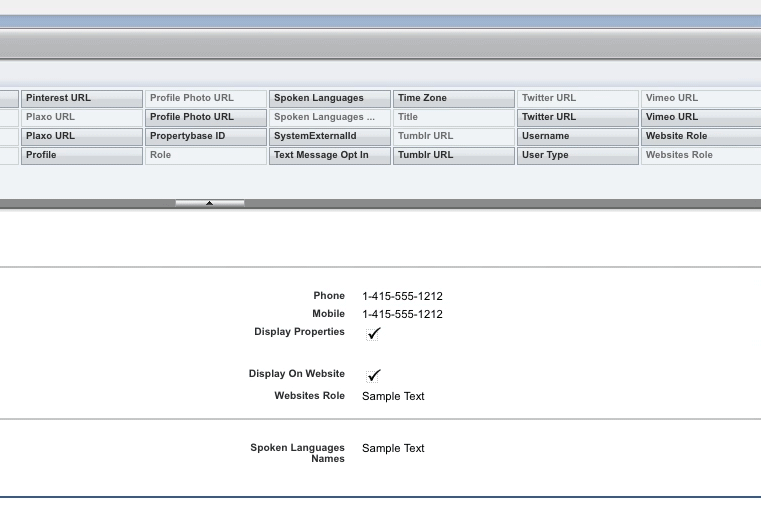The height and width of the screenshot is (517, 761).
Task: Toggle the Display On Website checkbox
Action: click(x=373, y=376)
